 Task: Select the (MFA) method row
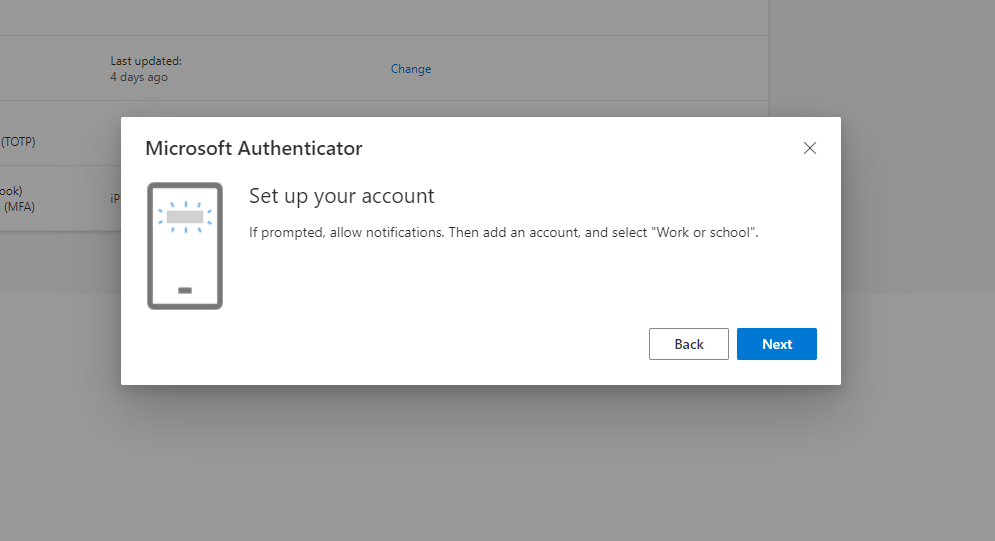point(60,199)
